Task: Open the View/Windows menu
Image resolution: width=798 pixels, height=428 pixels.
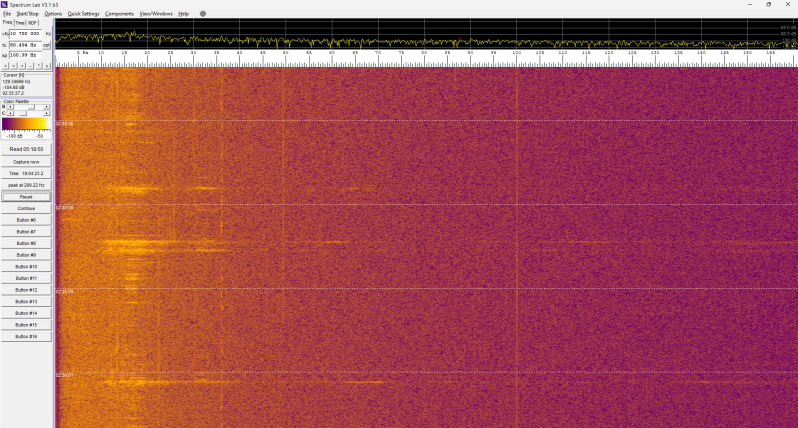Action: 156,14
